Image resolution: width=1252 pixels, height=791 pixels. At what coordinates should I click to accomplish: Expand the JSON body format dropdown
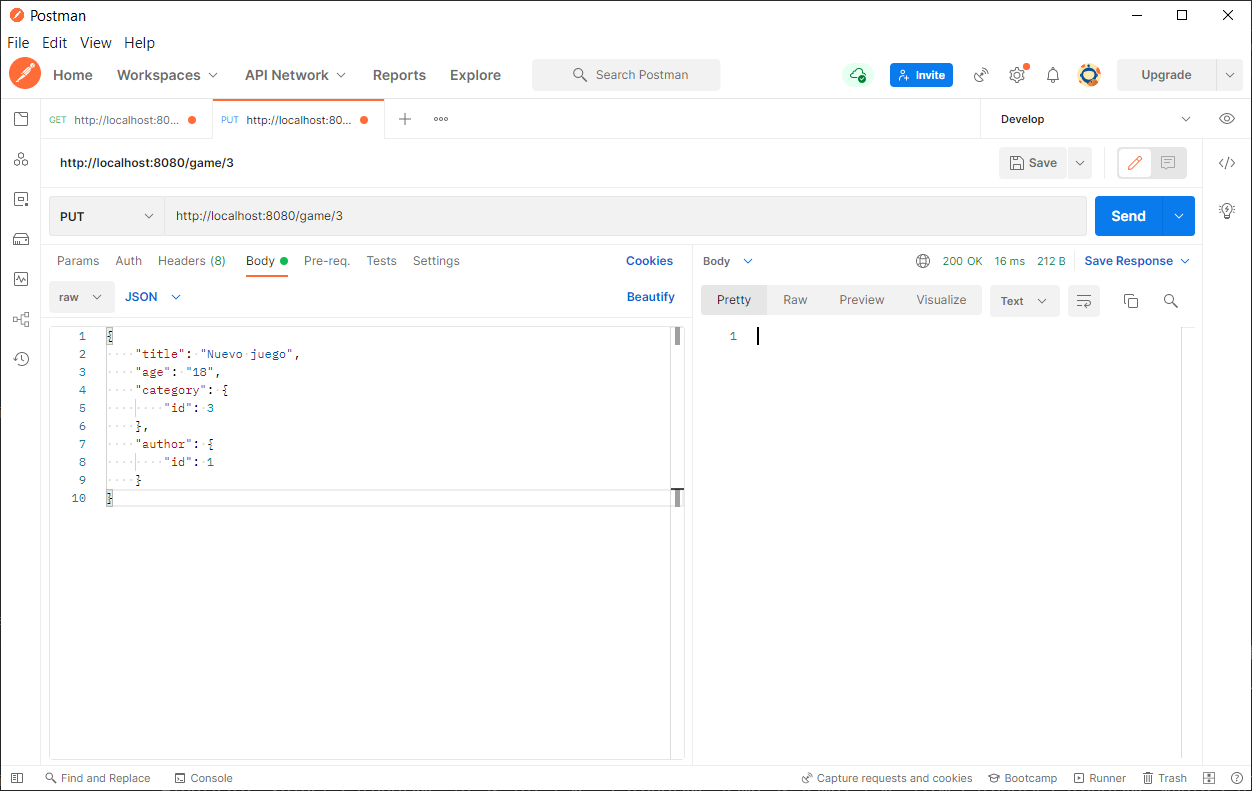153,297
